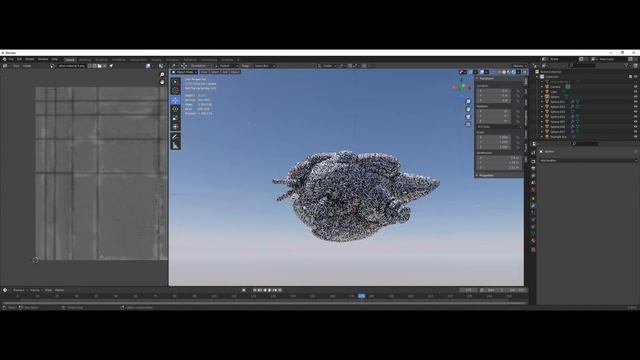This screenshot has height=360, width=640.
Task: Open the World properties tab
Action: 533,190
